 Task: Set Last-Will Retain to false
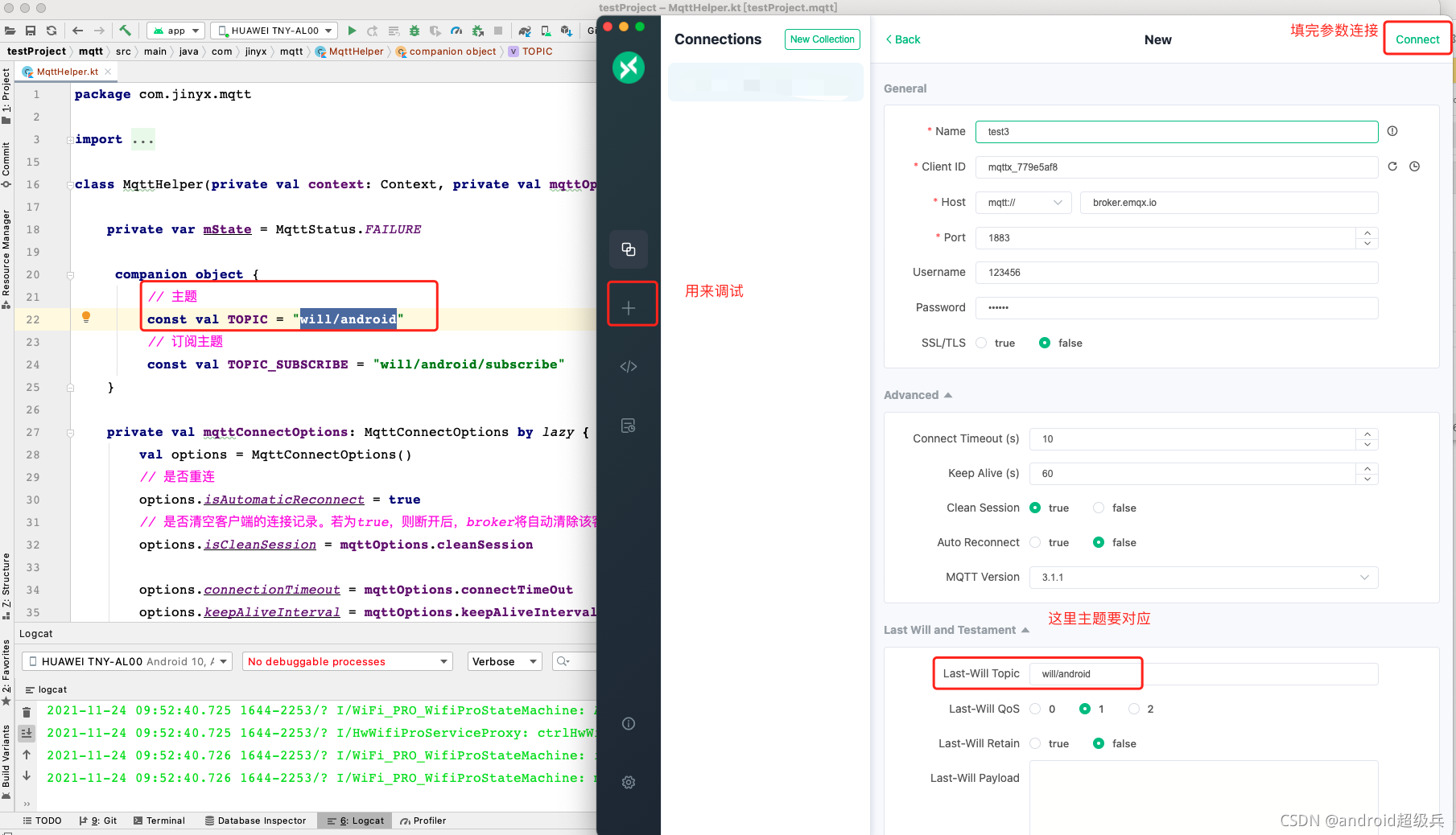[1099, 743]
